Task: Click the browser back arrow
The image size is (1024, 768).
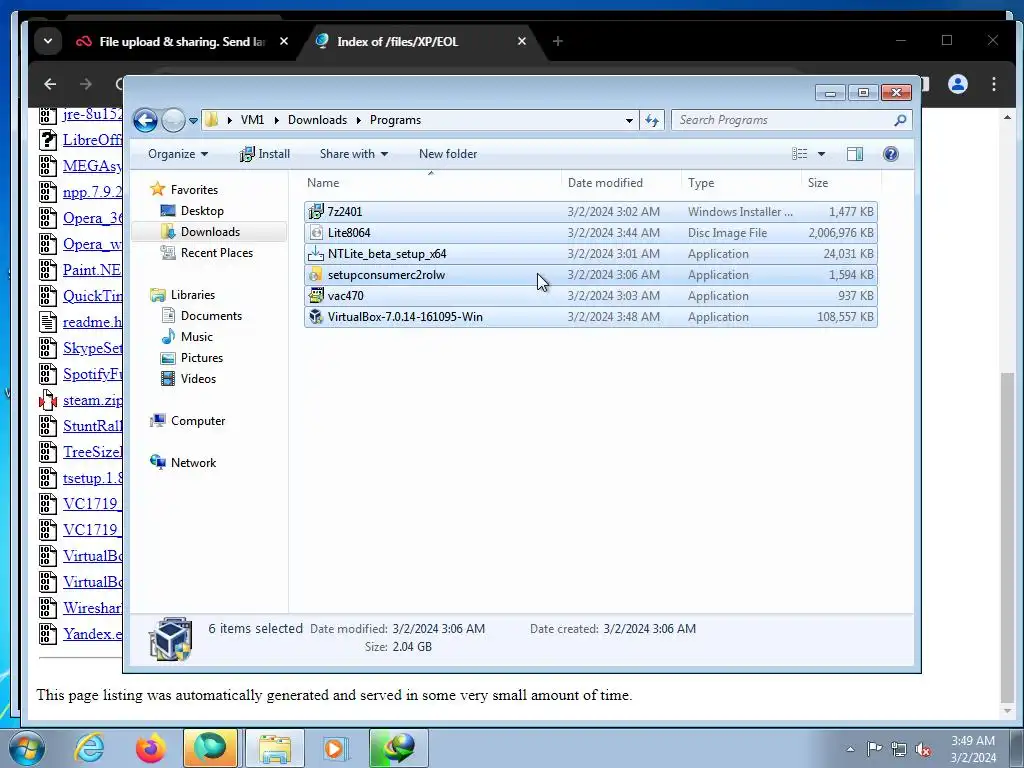Action: tap(50, 84)
